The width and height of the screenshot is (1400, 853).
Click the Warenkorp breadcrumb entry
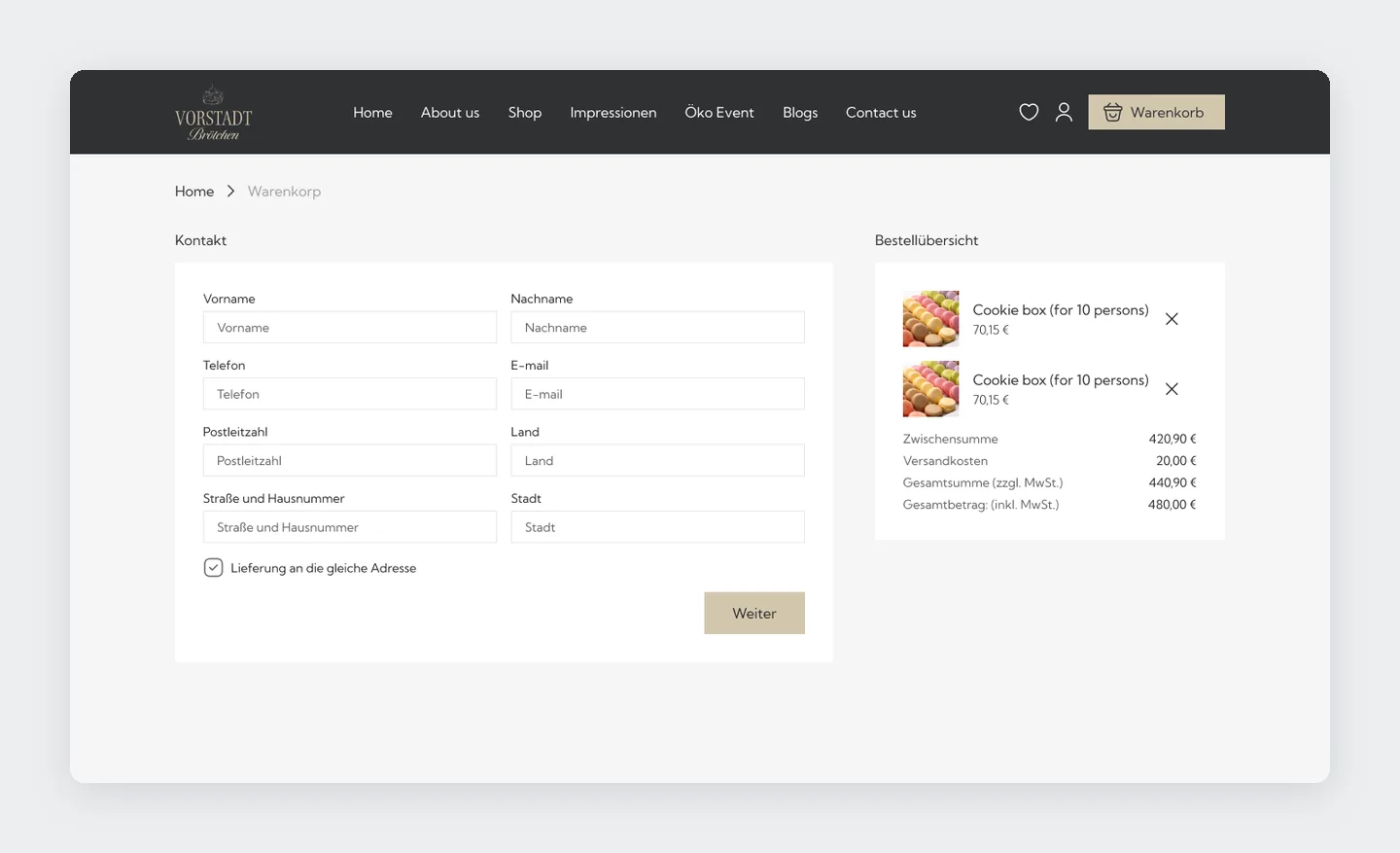pos(284,191)
